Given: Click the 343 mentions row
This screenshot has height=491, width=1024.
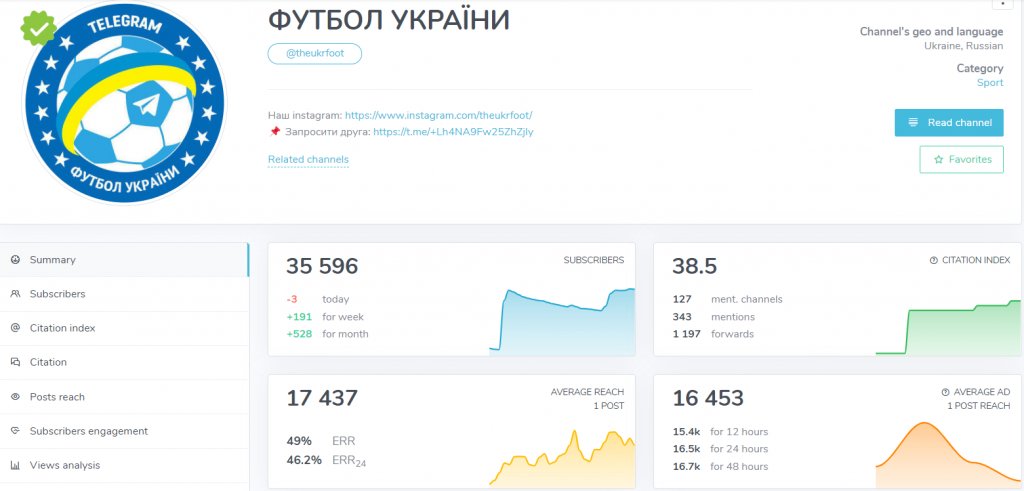Looking at the screenshot, I should tap(714, 317).
